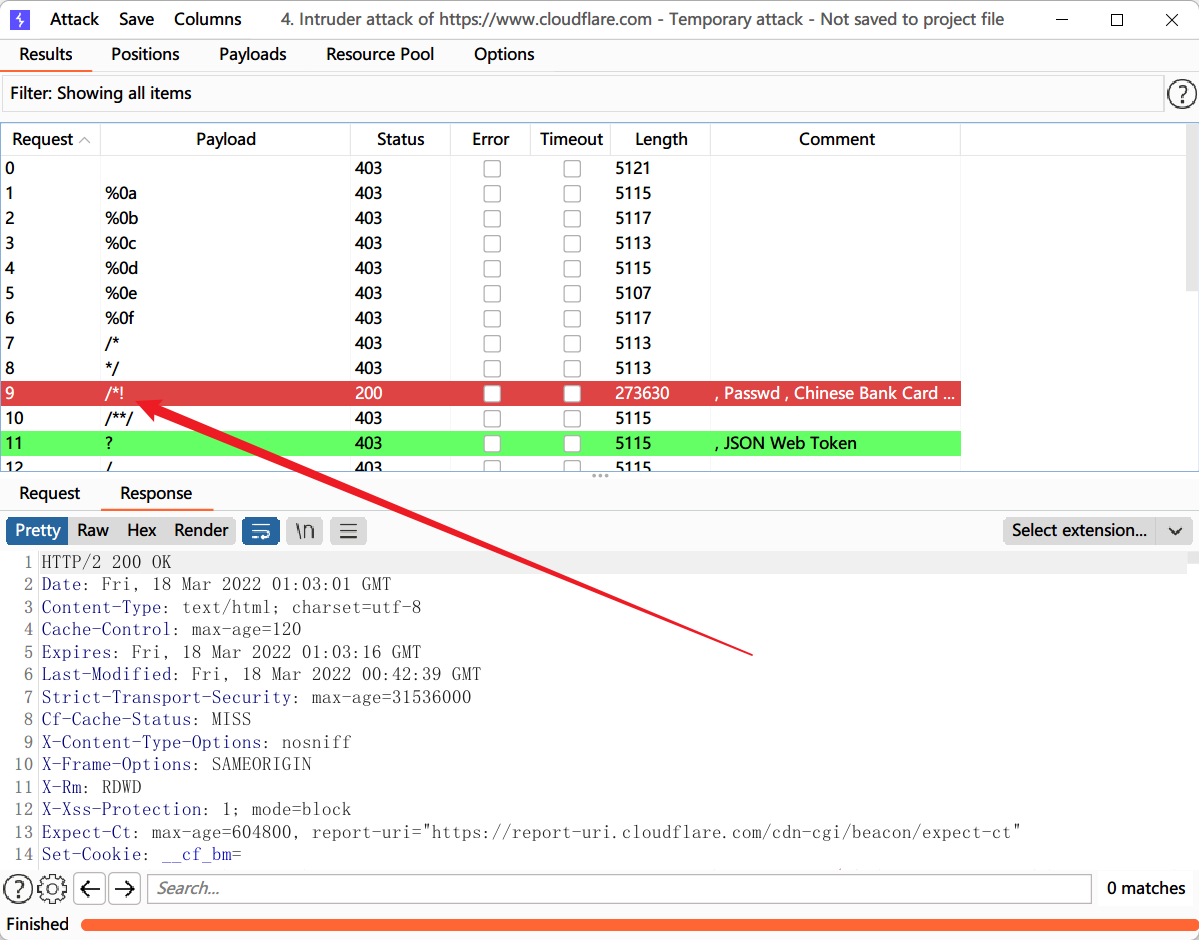This screenshot has width=1199, height=940.
Task: Focus the response Search input field
Action: (619, 889)
